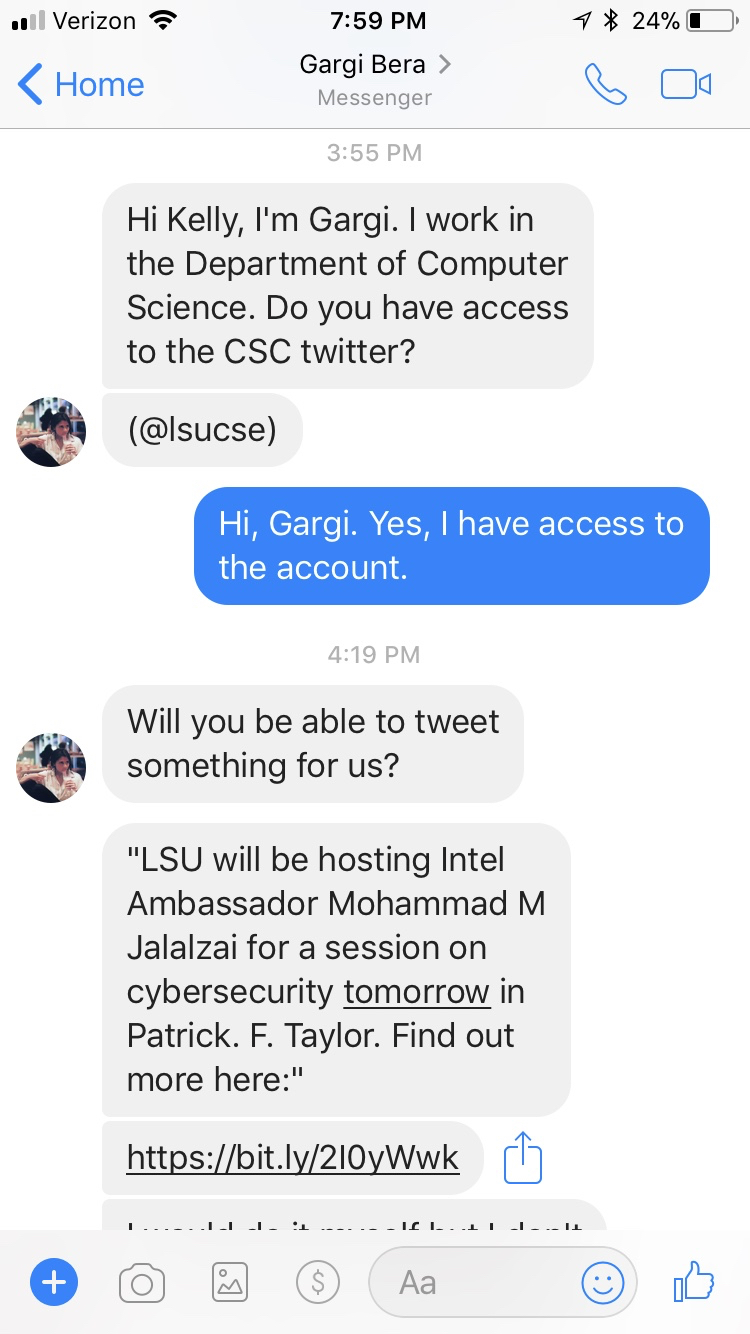Send a thumbs-up like
Screen dimensions: 750x1334
tap(694, 1281)
